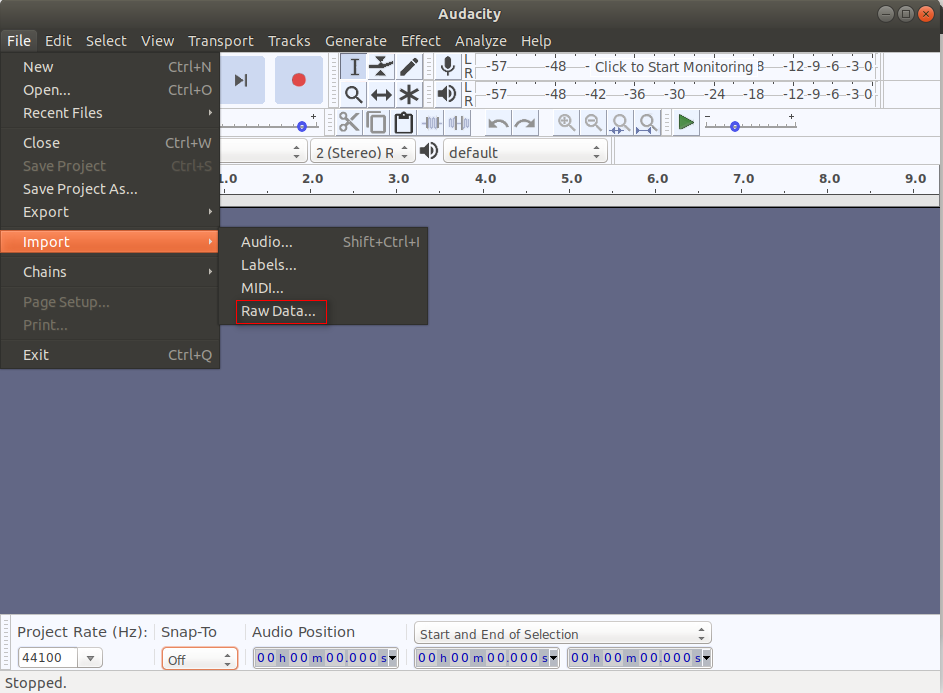
Task: Select the Envelope tool
Action: coord(381,67)
